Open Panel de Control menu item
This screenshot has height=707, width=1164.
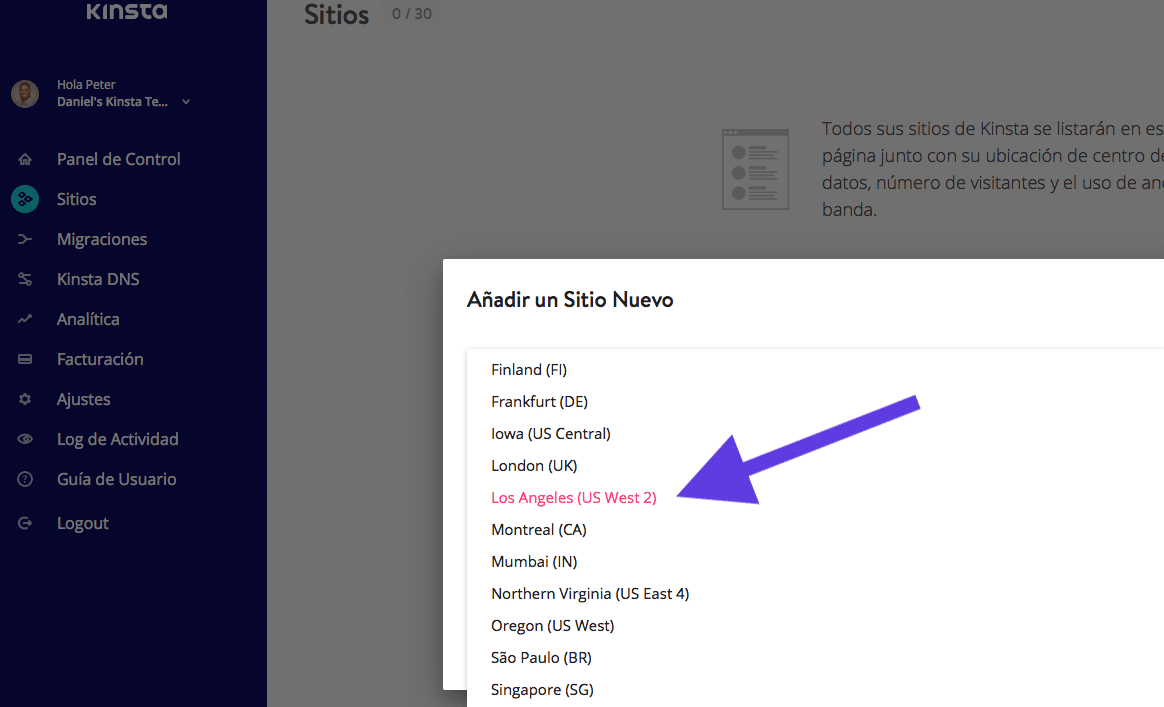(119, 159)
